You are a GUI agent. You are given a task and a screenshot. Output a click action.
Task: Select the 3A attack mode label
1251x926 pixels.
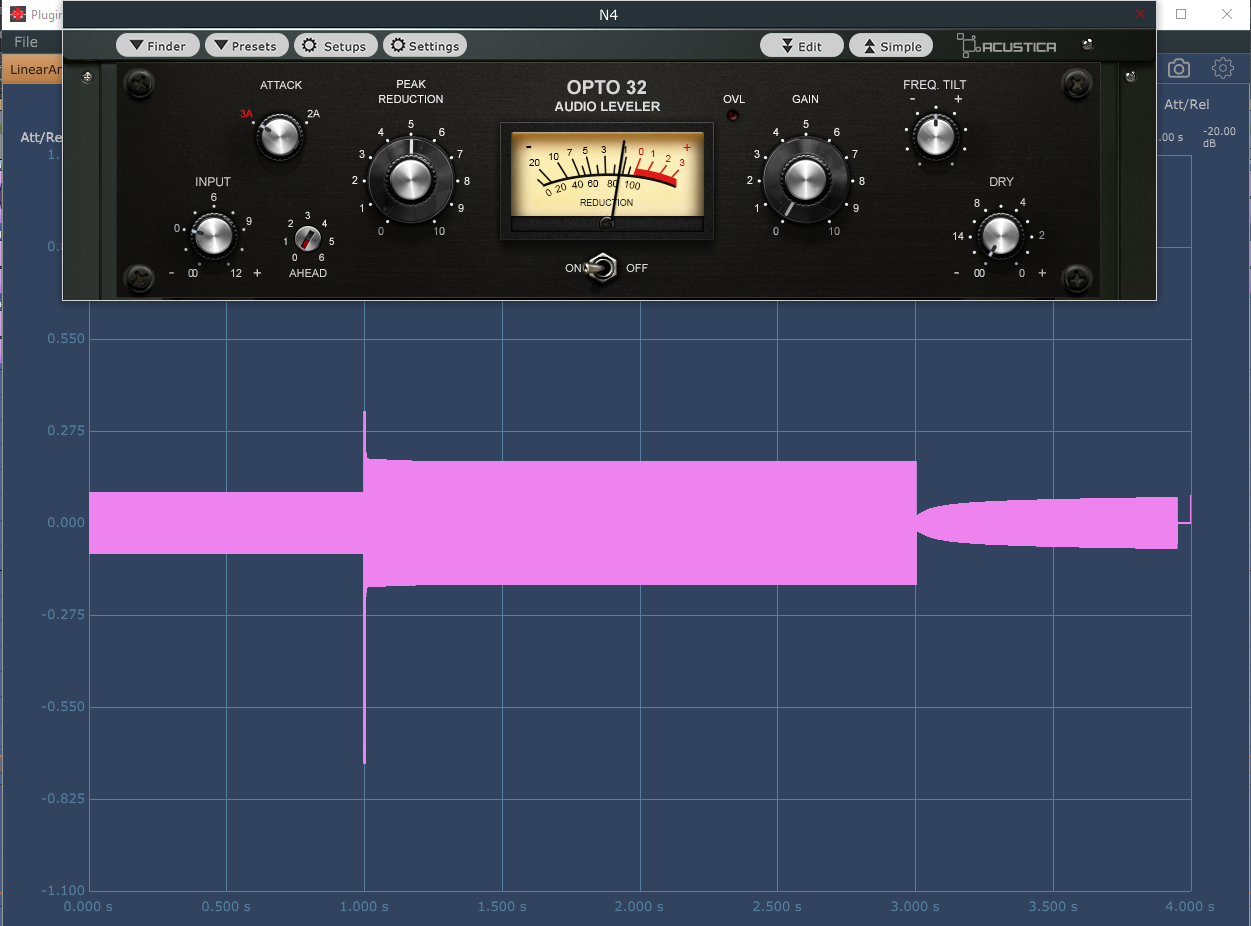tap(246, 114)
